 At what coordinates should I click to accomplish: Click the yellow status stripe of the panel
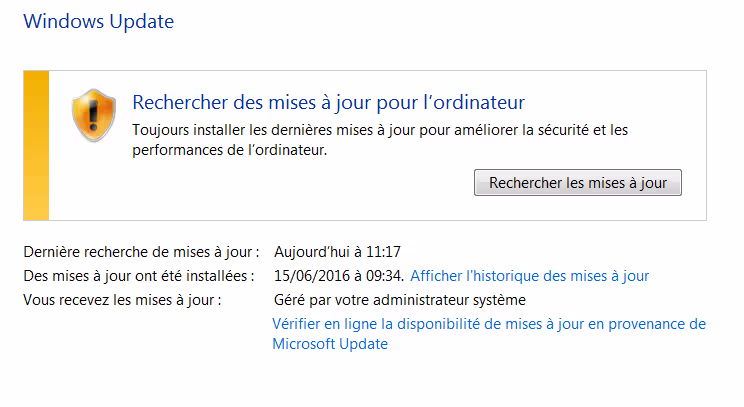coord(36,145)
